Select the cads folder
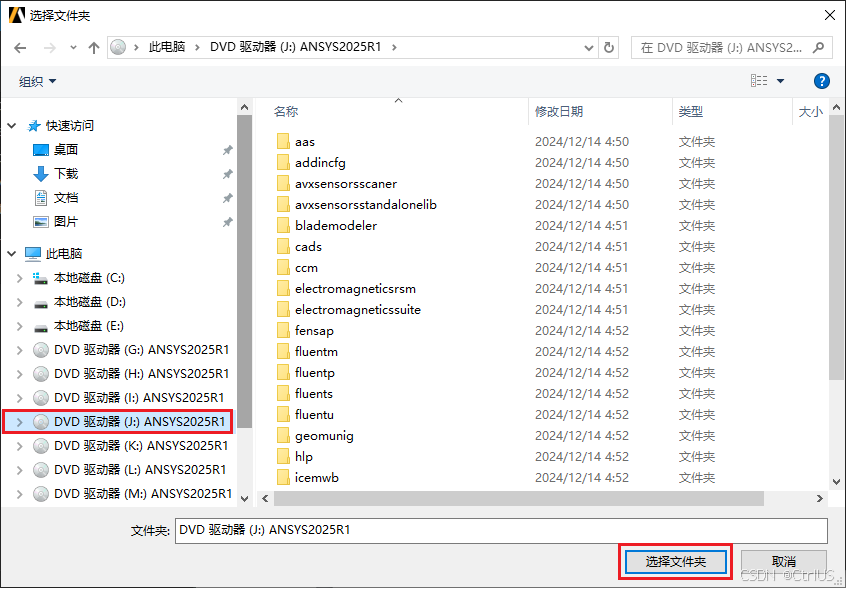Image resolution: width=848 pixels, height=591 pixels. click(308, 247)
